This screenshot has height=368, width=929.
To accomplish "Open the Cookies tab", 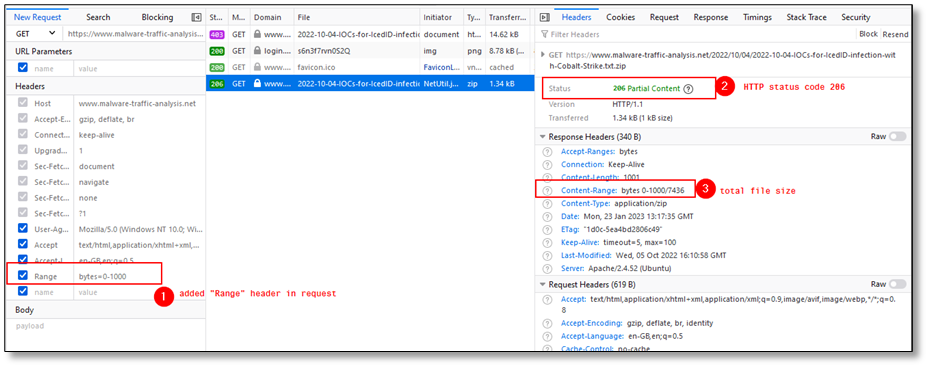I will point(620,17).
